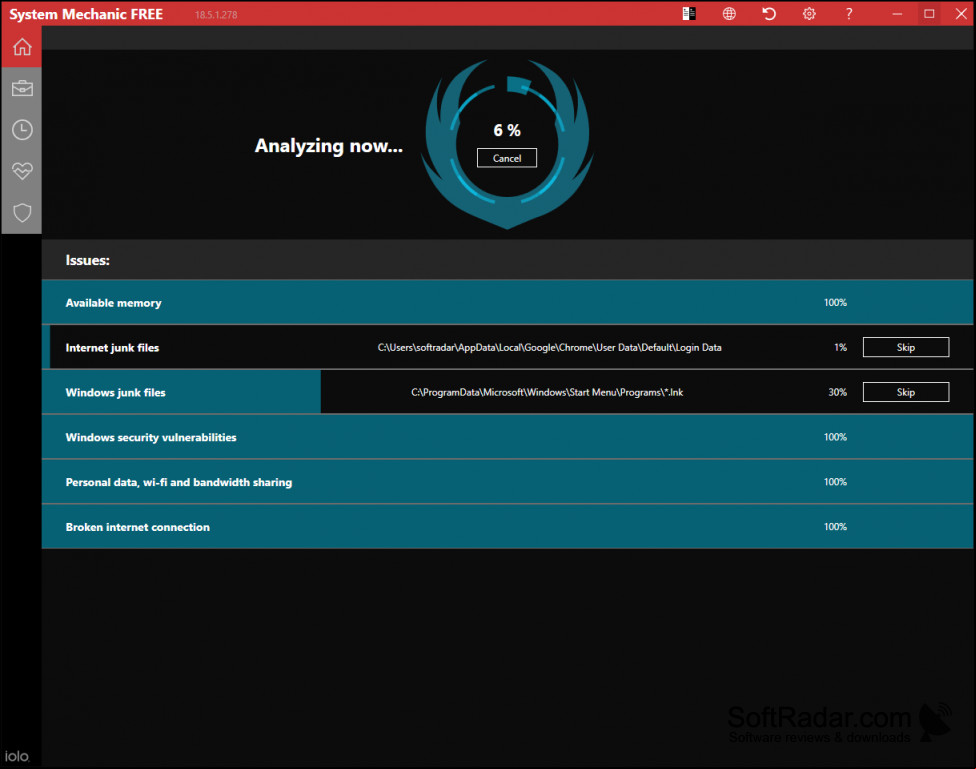Close the System Mechanic window

tap(961, 14)
